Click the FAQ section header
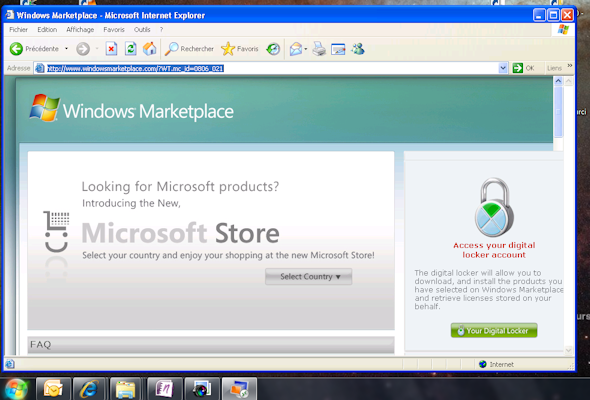 tap(211, 345)
